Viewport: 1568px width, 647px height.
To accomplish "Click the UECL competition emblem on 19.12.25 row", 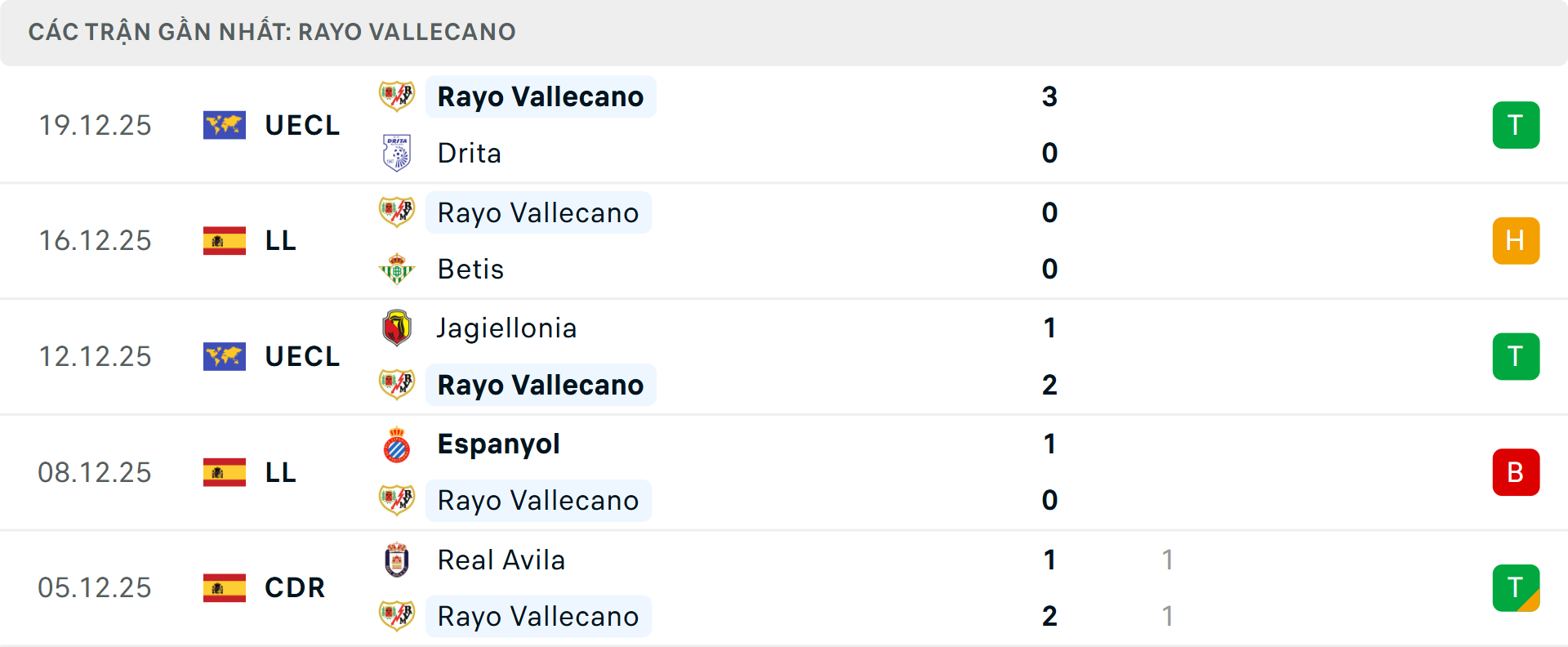I will tap(225, 125).
